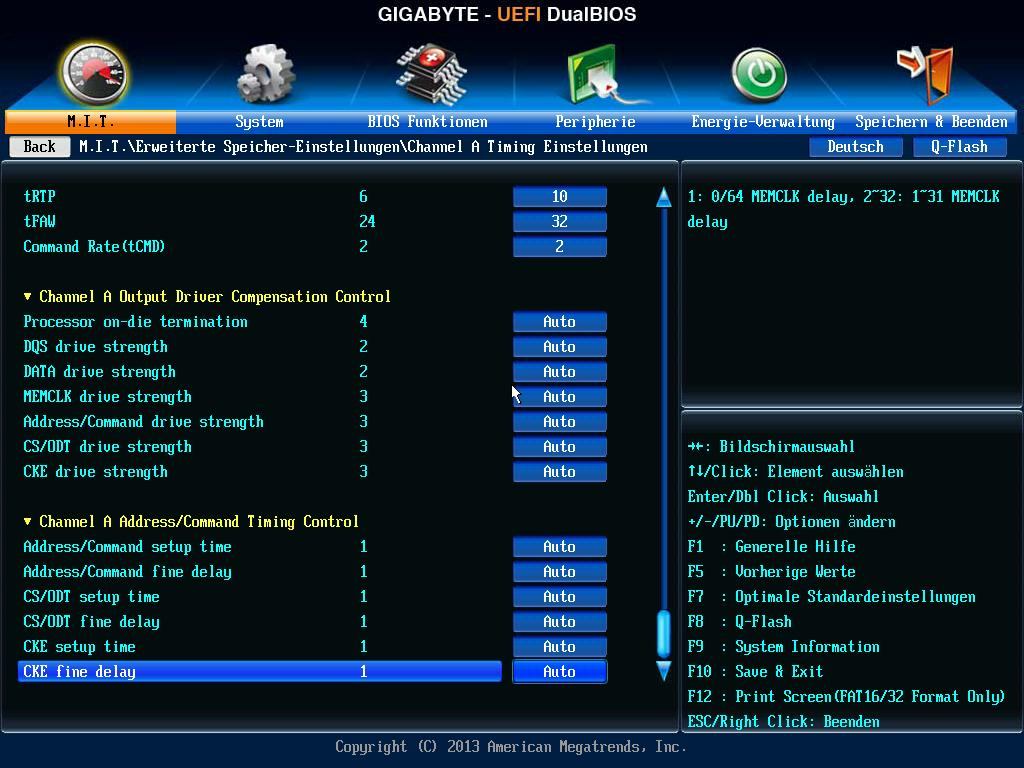Image resolution: width=1024 pixels, height=768 pixels.
Task: Open Address/Command fine delay Auto field
Action: pos(560,571)
